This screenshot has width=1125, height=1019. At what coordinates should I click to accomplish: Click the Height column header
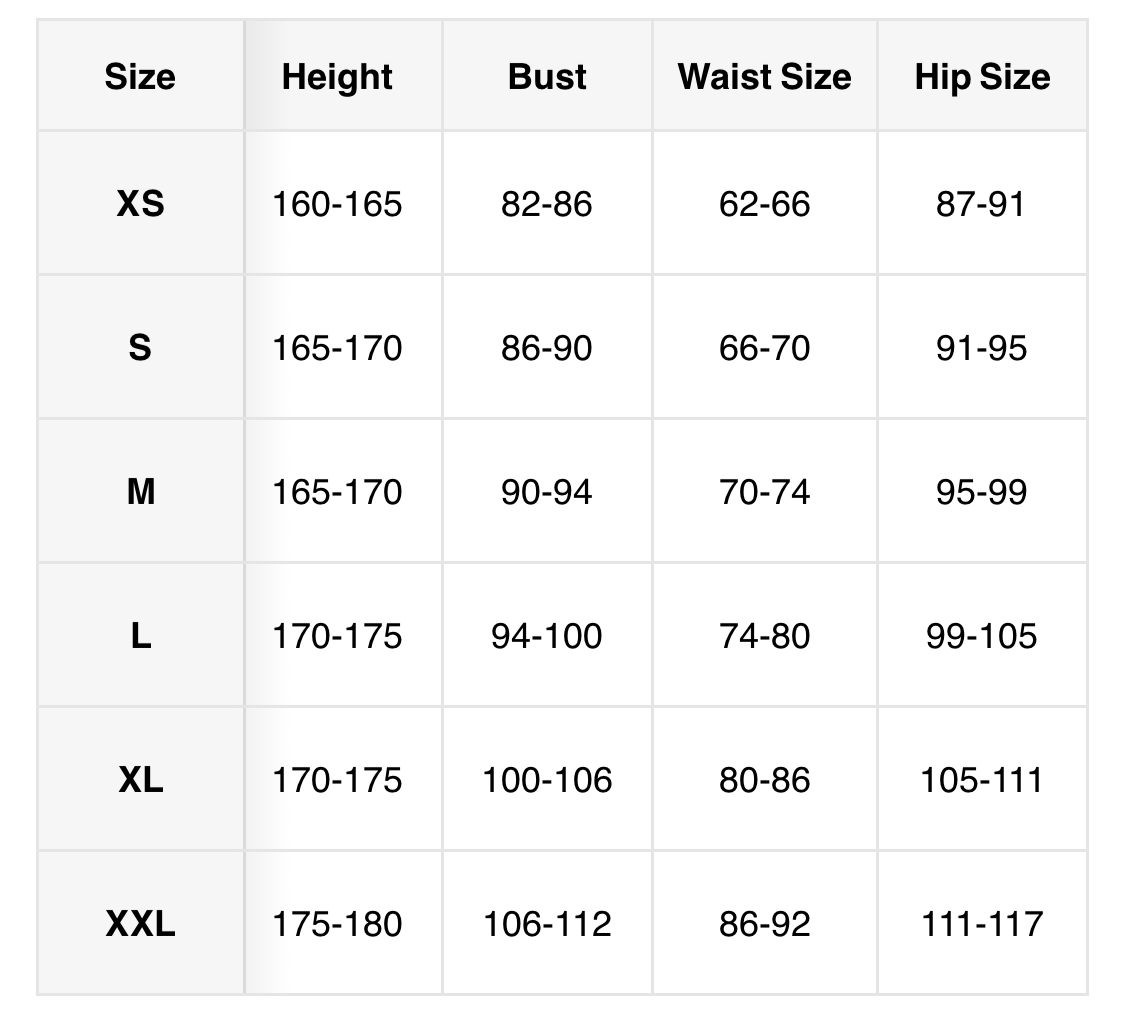(x=337, y=77)
